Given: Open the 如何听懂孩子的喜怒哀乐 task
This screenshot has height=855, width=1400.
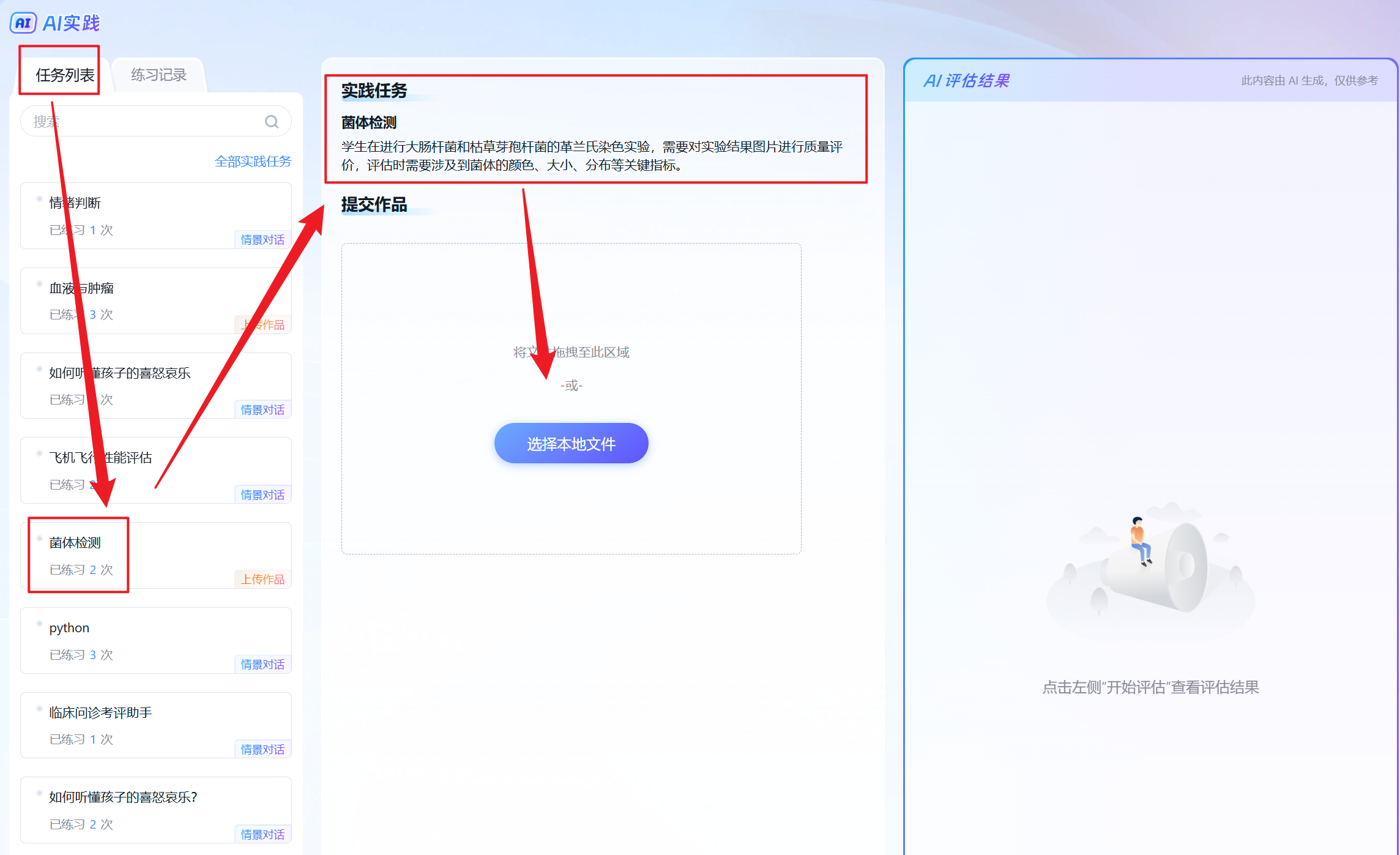Looking at the screenshot, I should pyautogui.click(x=155, y=386).
